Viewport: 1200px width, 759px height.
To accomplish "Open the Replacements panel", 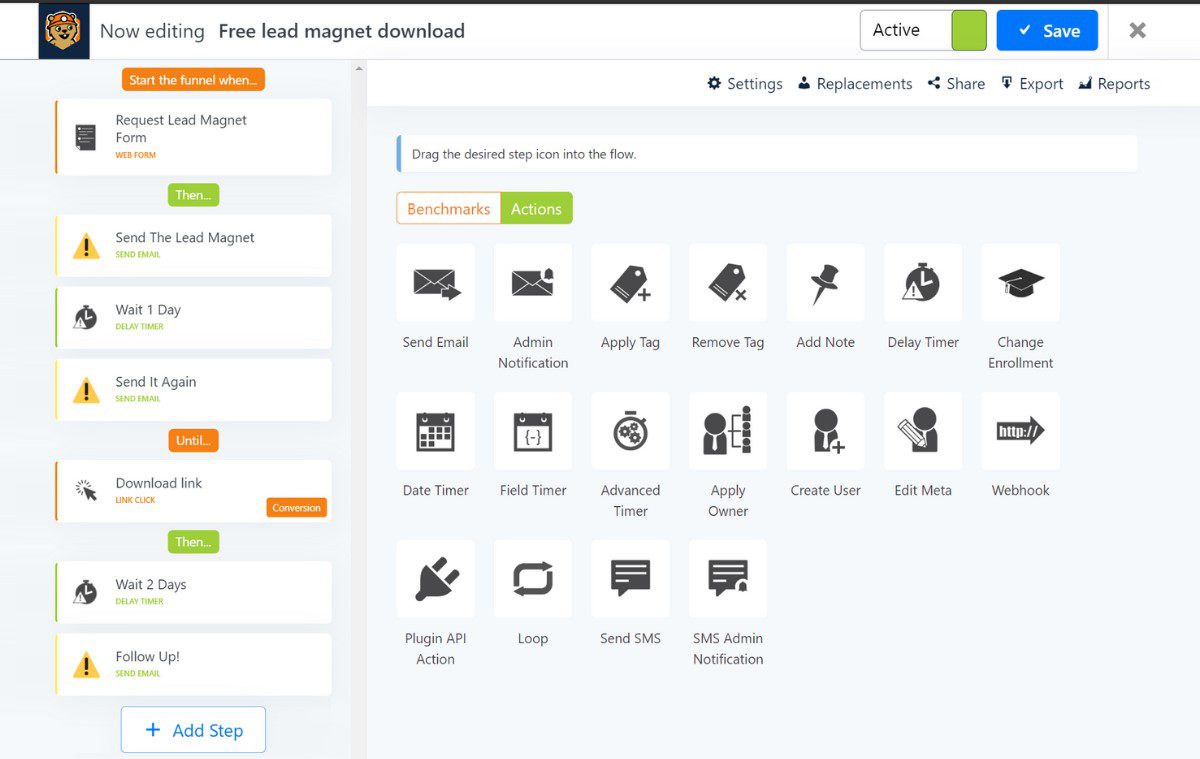I will (855, 84).
